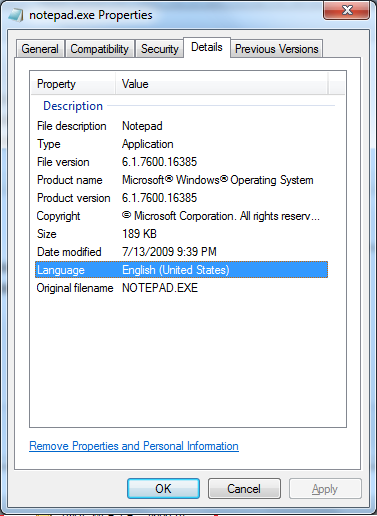Viewport: 377px width, 516px height.
Task: Click the Value column header
Action: pos(222,84)
